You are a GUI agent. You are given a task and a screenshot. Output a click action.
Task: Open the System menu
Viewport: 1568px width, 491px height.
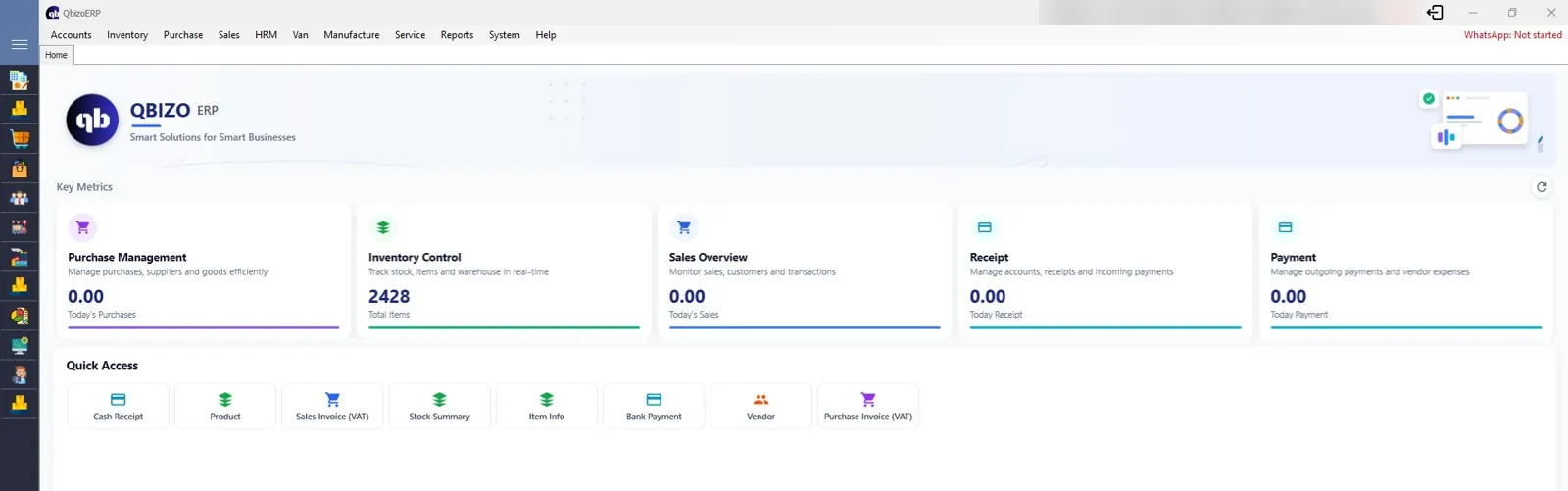pos(505,35)
